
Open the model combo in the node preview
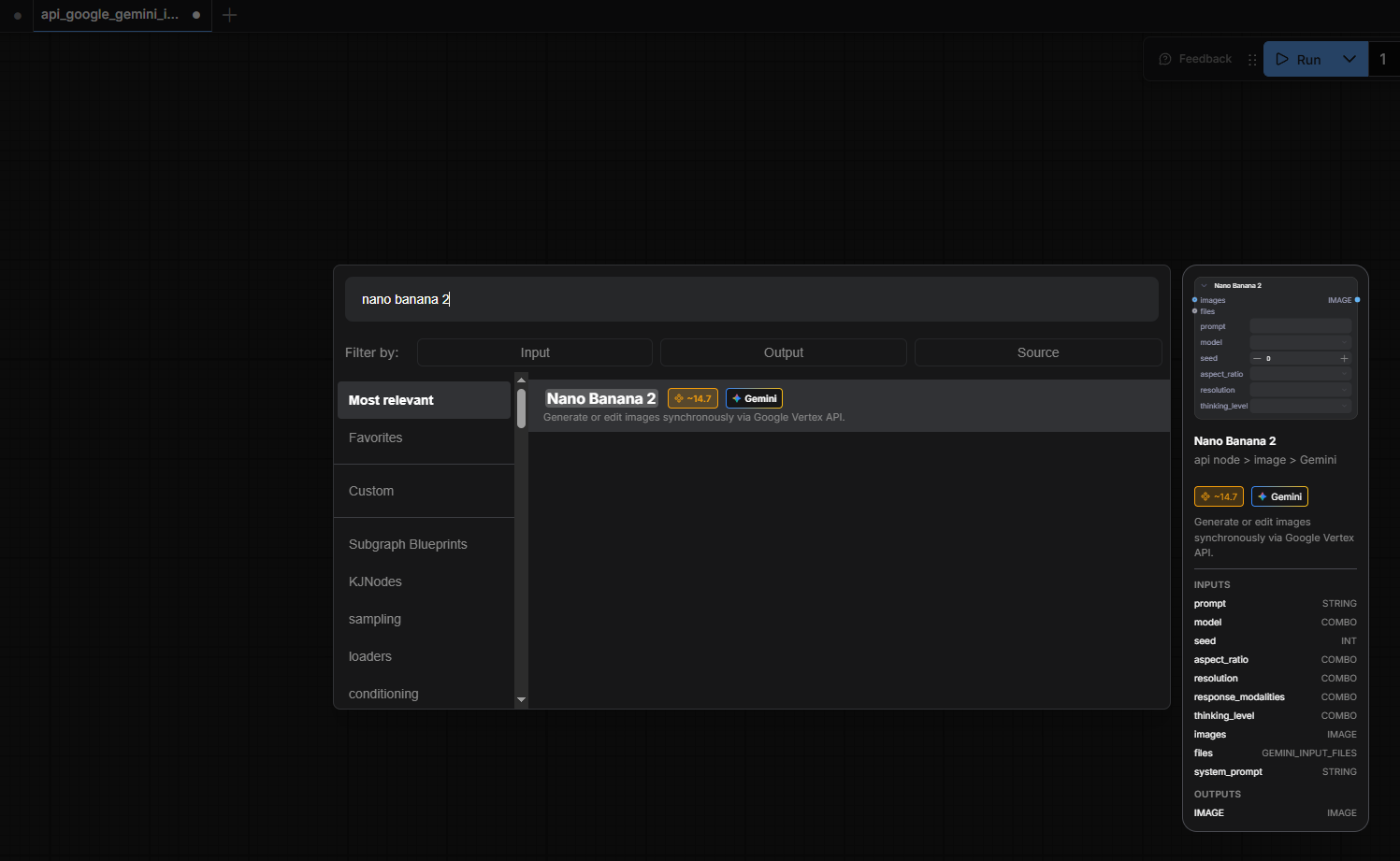click(1301, 342)
